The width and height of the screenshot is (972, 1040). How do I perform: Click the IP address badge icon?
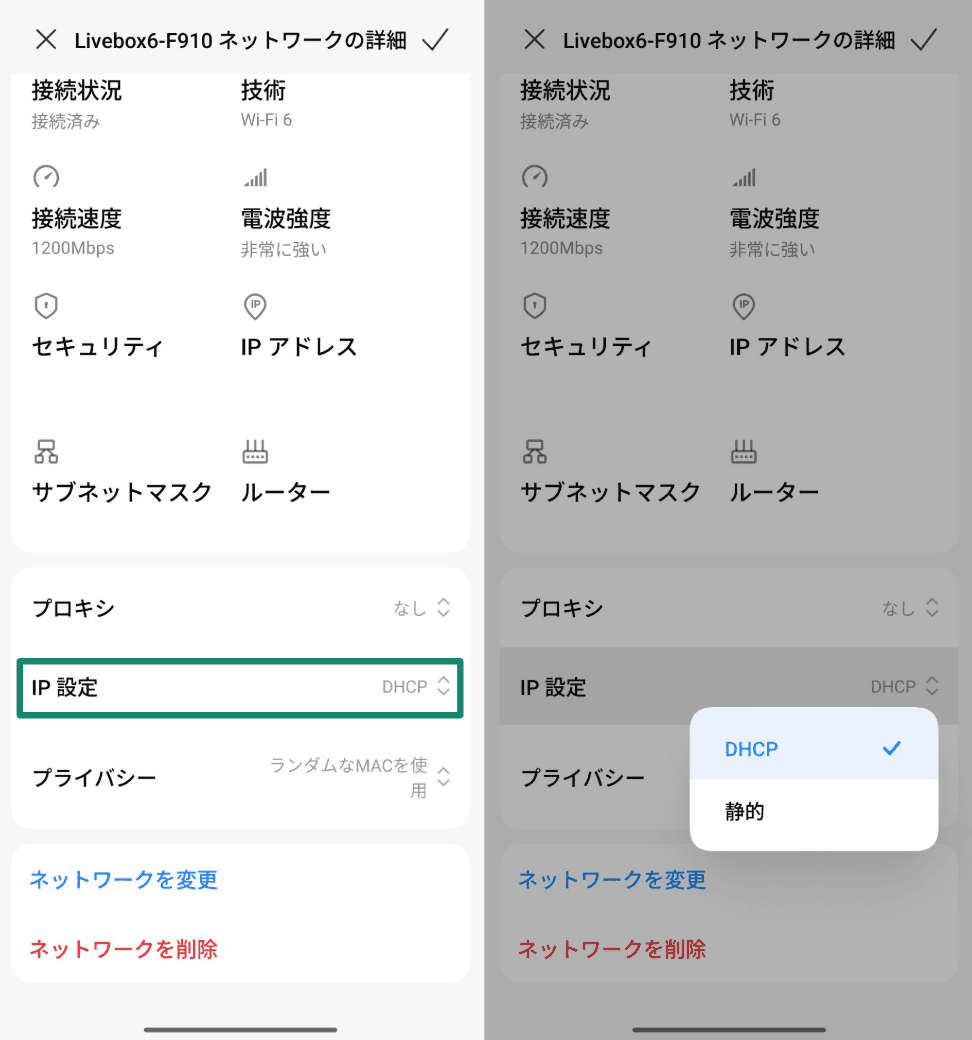pyautogui.click(x=255, y=306)
